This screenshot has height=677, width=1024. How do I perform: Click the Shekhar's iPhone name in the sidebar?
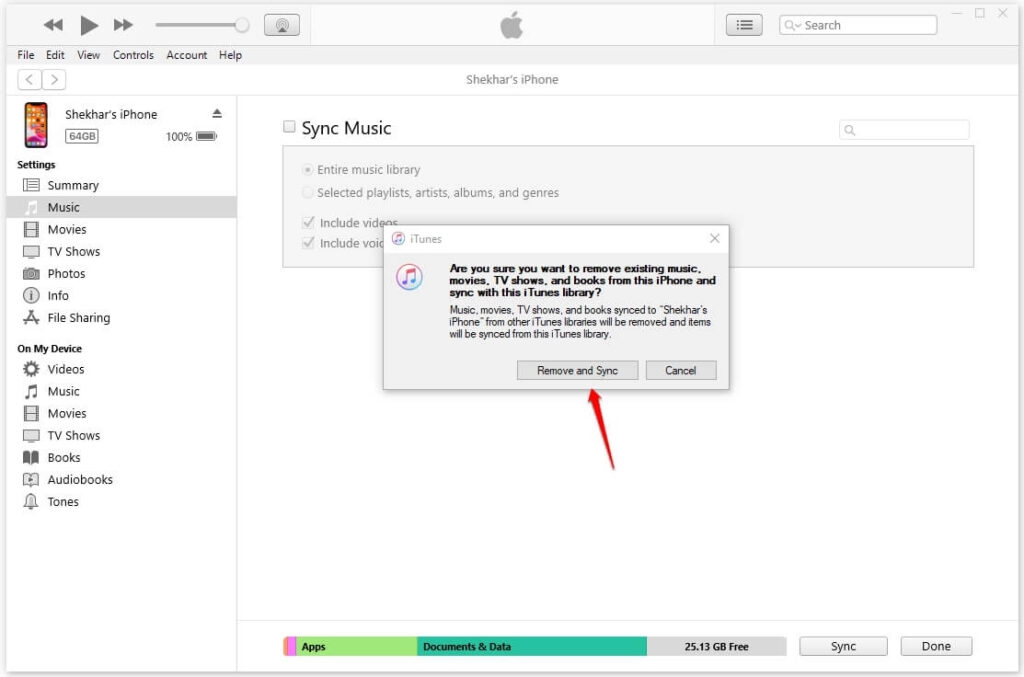(x=111, y=114)
